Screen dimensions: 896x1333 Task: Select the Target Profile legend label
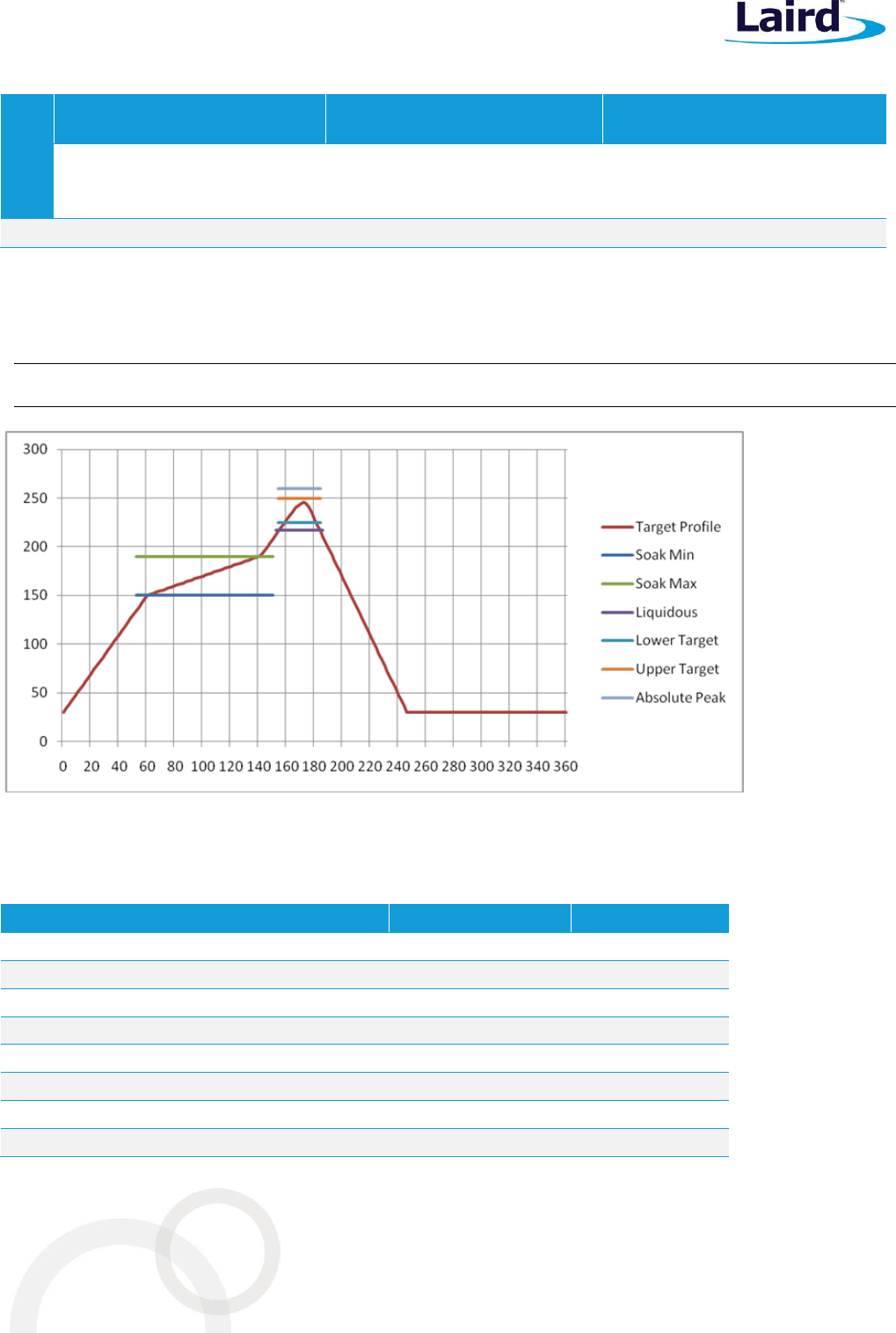[x=678, y=527]
